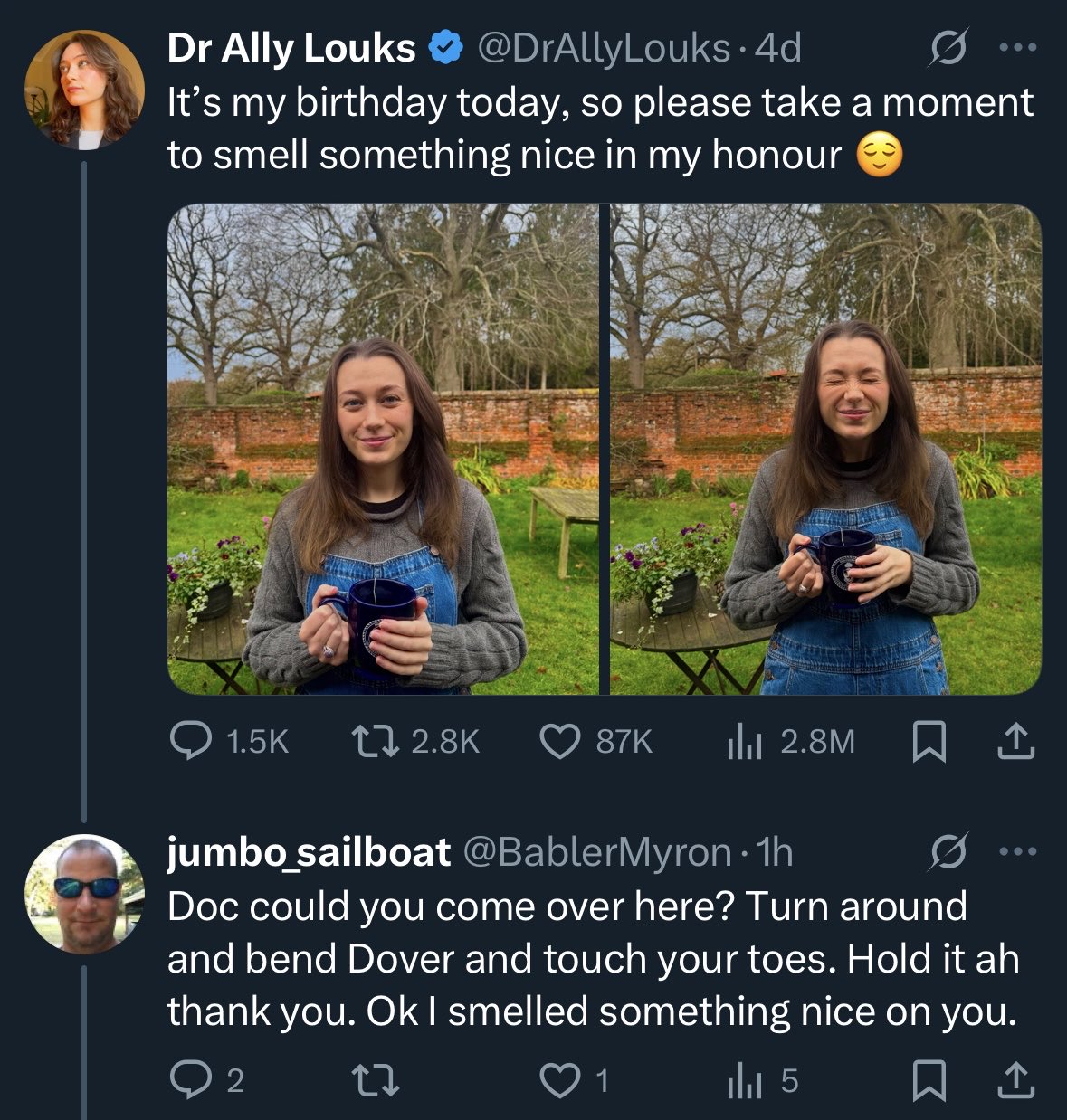Open Grok icon on Dr Ally Louks' tweet
This screenshot has height=1120, width=1067.
(x=948, y=48)
